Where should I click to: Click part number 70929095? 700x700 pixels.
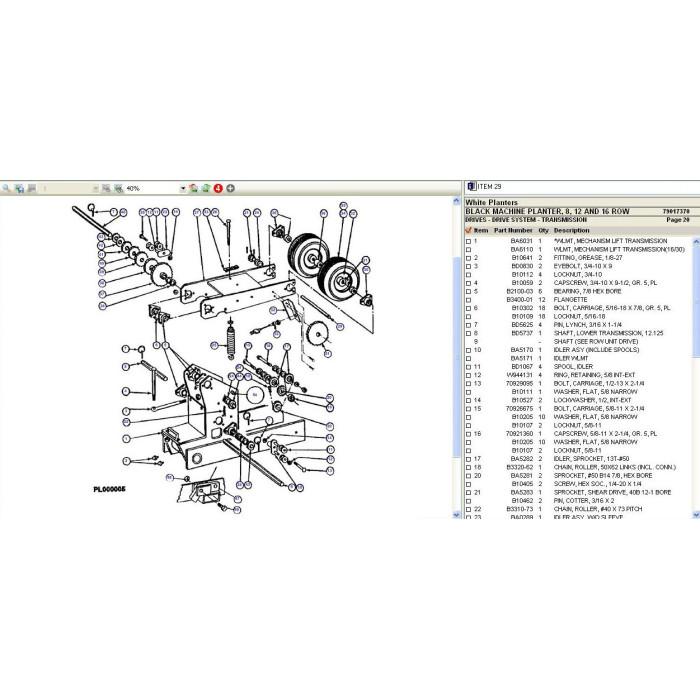[x=519, y=383]
